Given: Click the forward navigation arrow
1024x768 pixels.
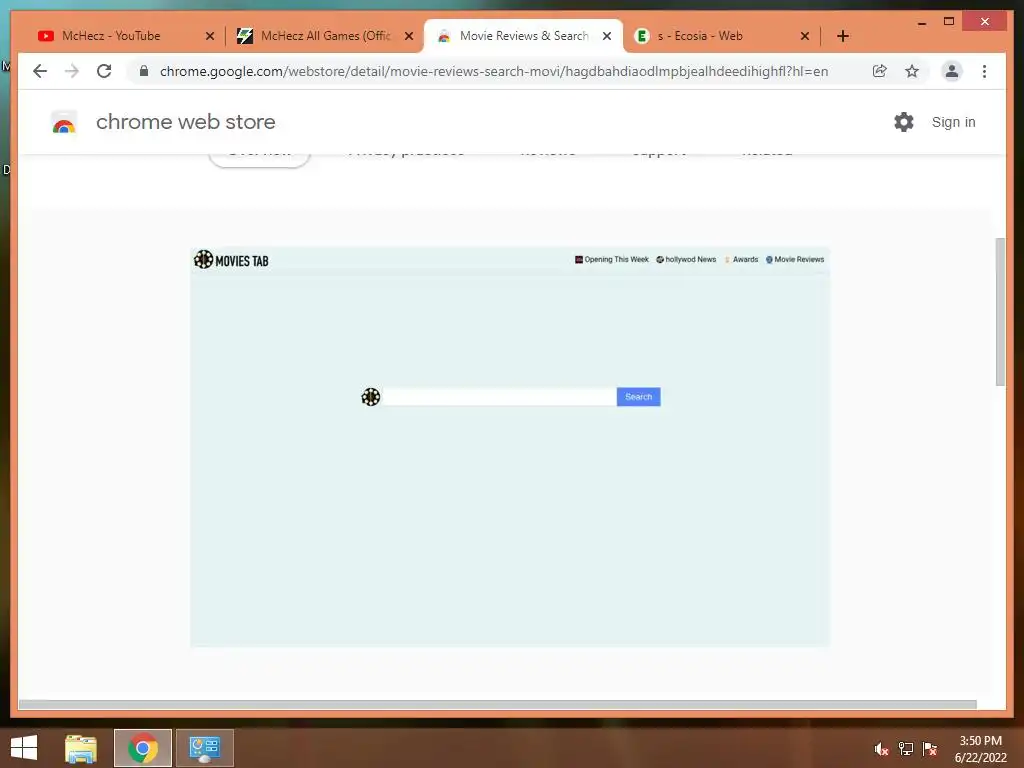Looking at the screenshot, I should click(x=72, y=71).
